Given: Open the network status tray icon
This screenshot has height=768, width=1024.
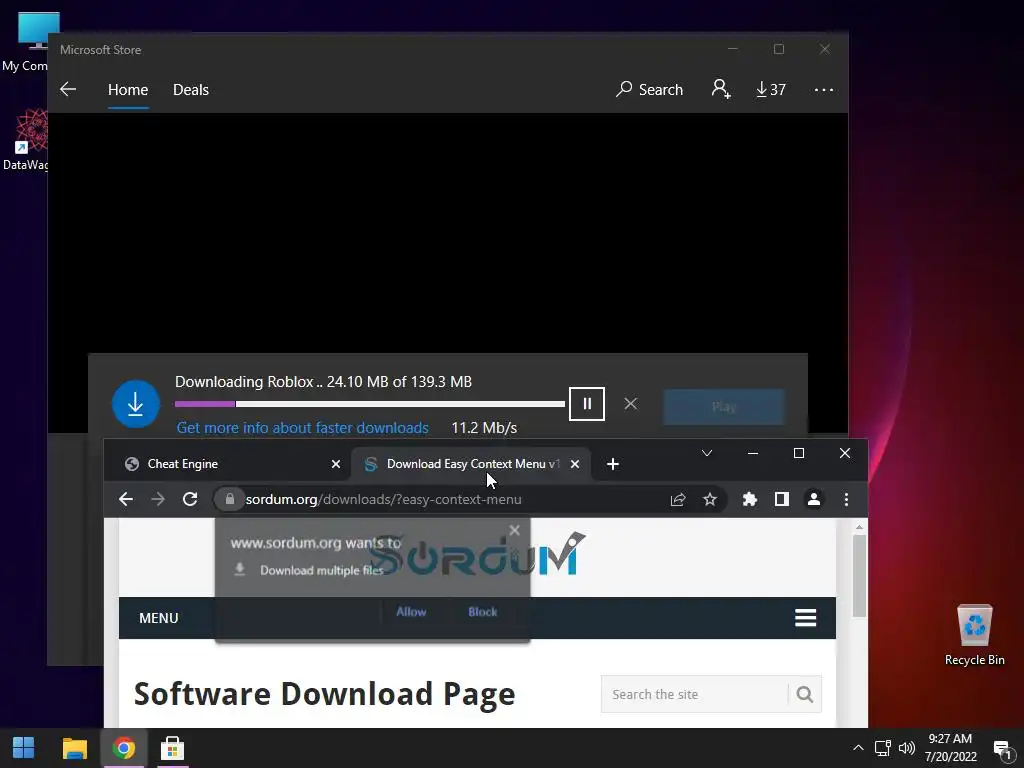Looking at the screenshot, I should tap(882, 748).
